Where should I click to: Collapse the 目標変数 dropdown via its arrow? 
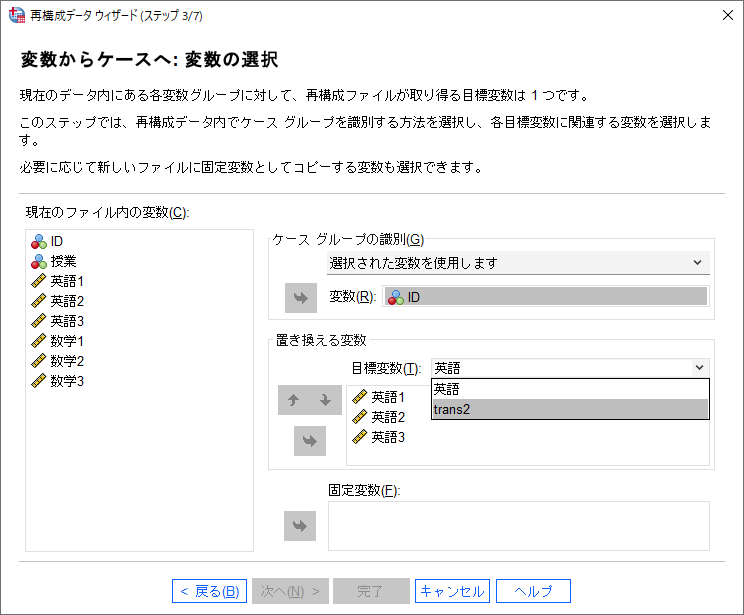coord(699,368)
